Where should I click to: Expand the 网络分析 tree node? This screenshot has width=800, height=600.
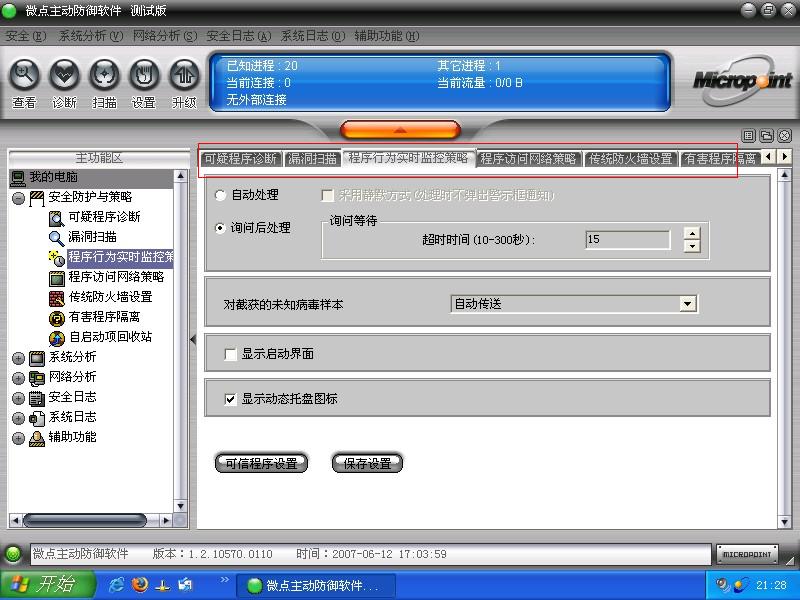18,378
